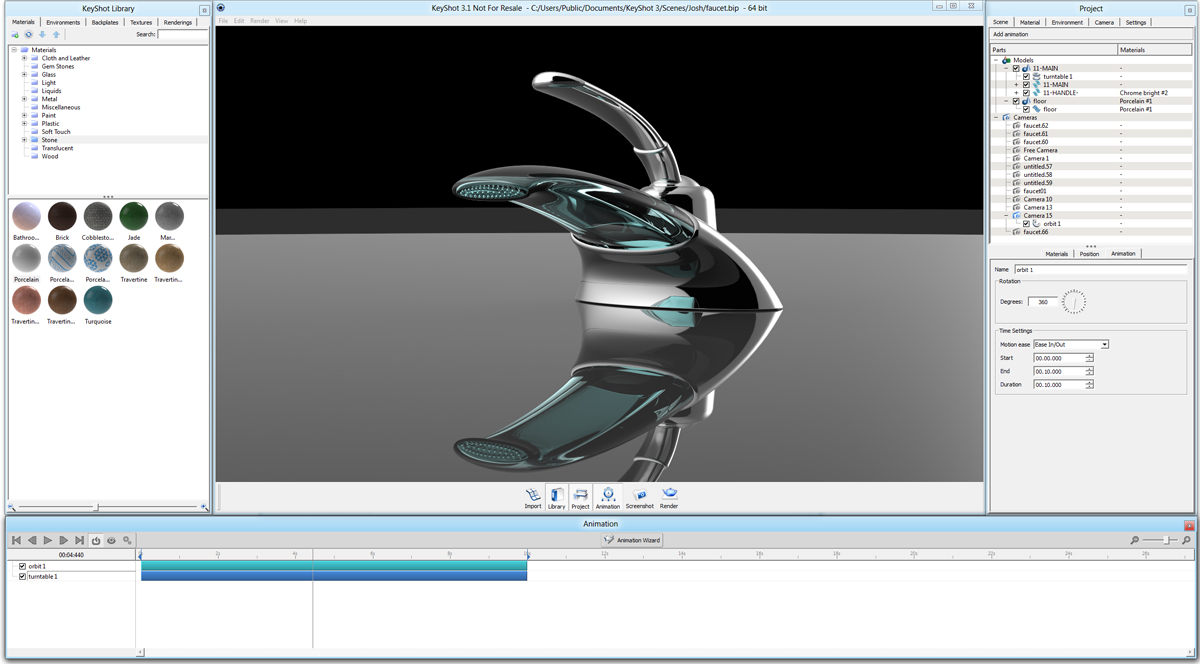Uncheck the 11-HANDLE part visibility checkbox

point(1026,93)
